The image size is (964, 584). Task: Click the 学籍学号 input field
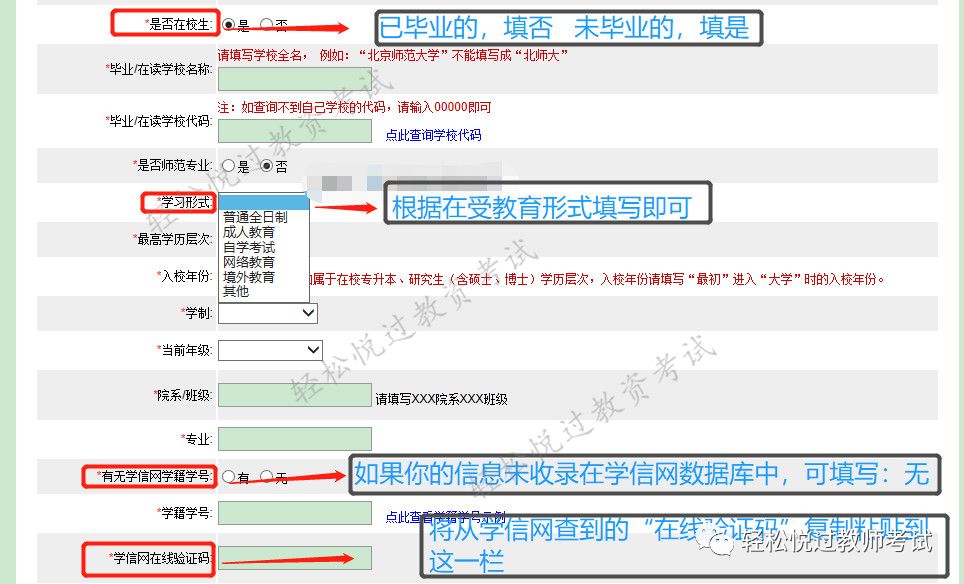point(295,513)
